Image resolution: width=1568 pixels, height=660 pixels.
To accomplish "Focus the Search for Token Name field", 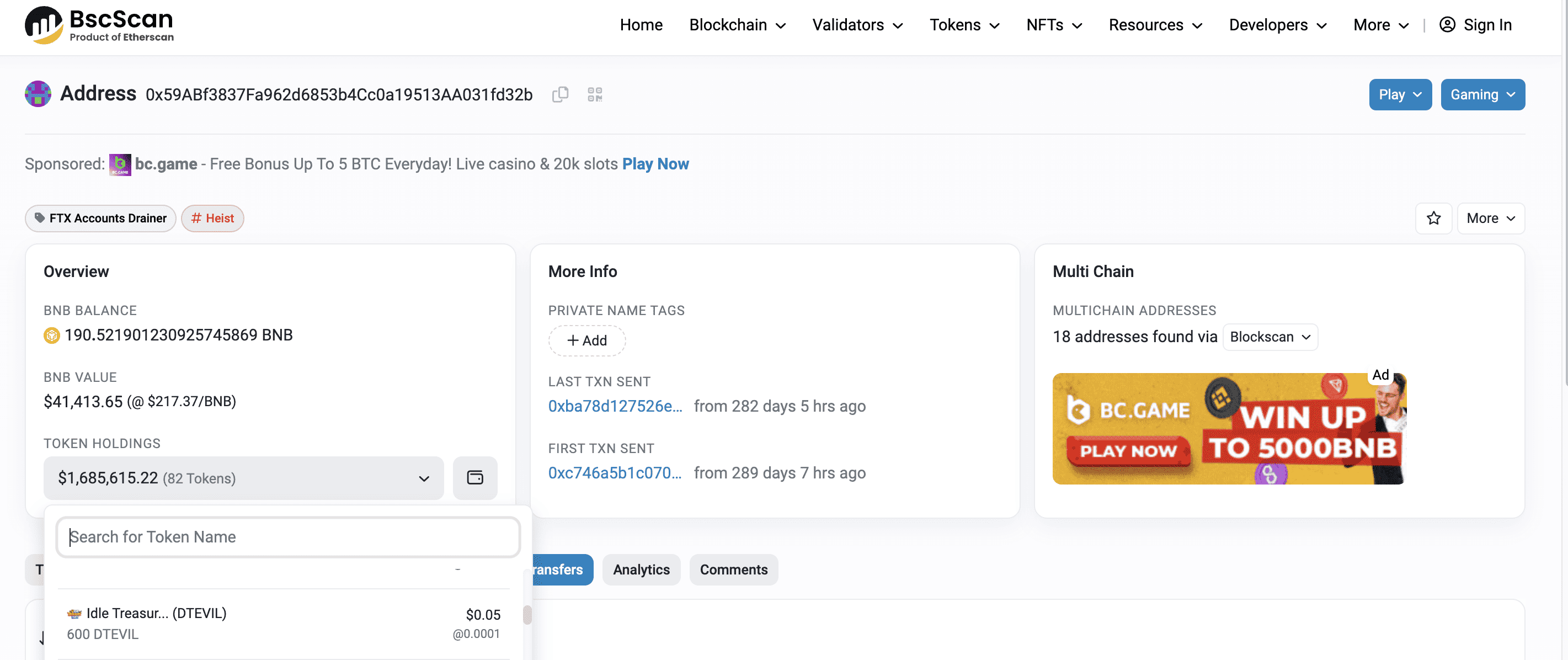I will pos(288,536).
